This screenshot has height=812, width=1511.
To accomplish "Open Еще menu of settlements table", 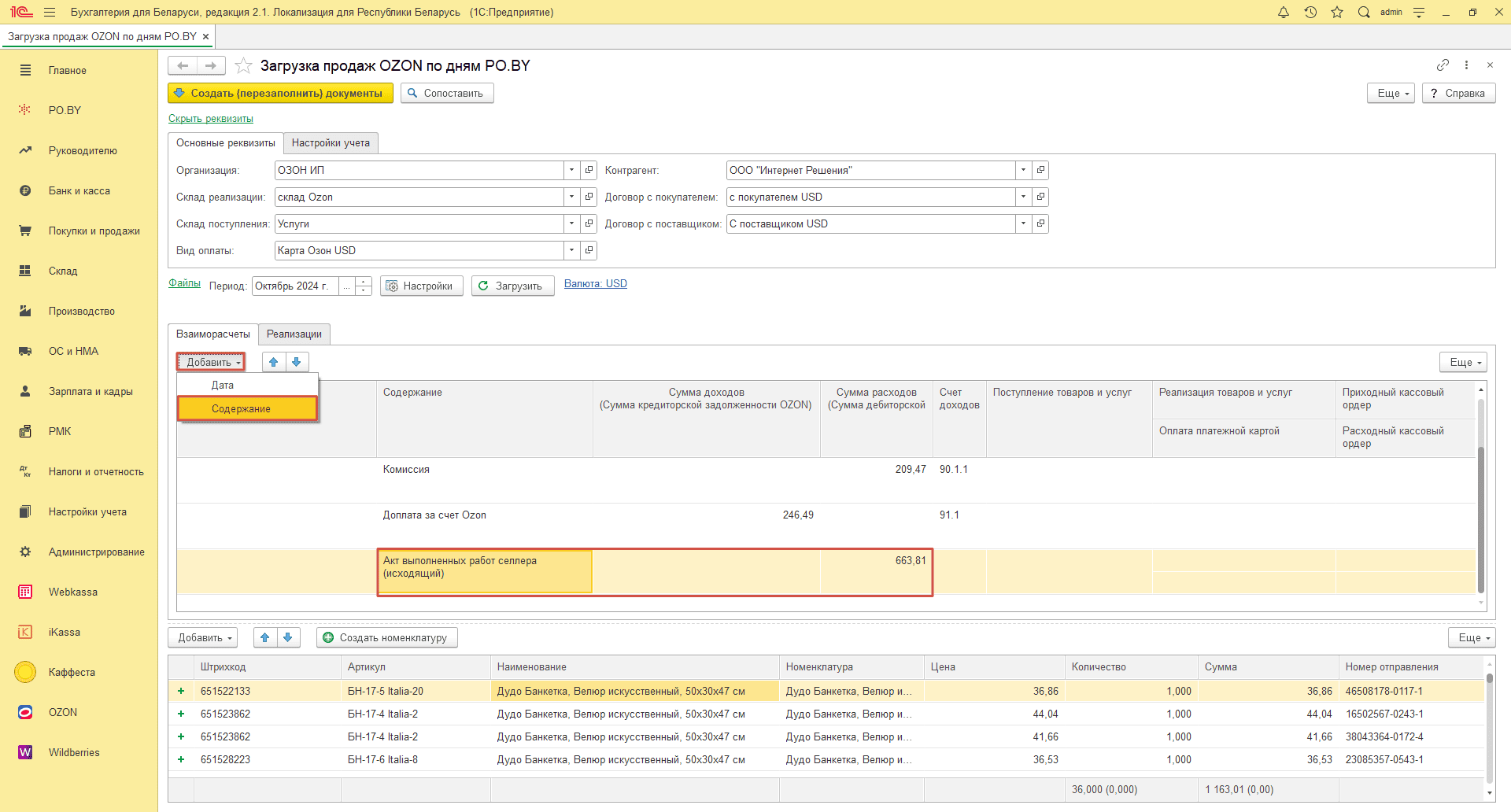I will coord(1463,362).
